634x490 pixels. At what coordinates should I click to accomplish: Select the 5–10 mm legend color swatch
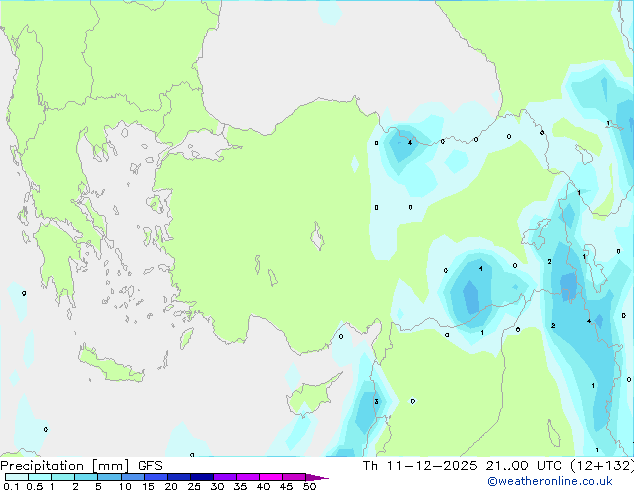[109, 477]
